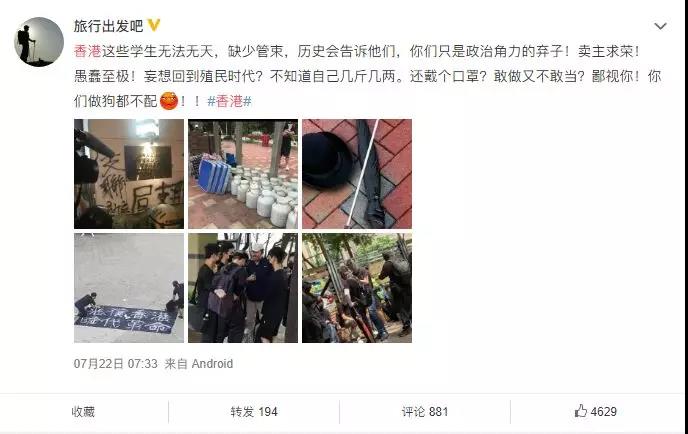Open the black hat and umbrella photo
Screen dimensions: 688x434
(357, 174)
